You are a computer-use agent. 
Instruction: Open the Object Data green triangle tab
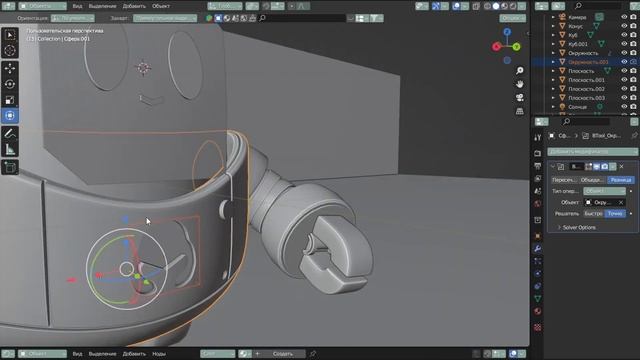pos(538,299)
